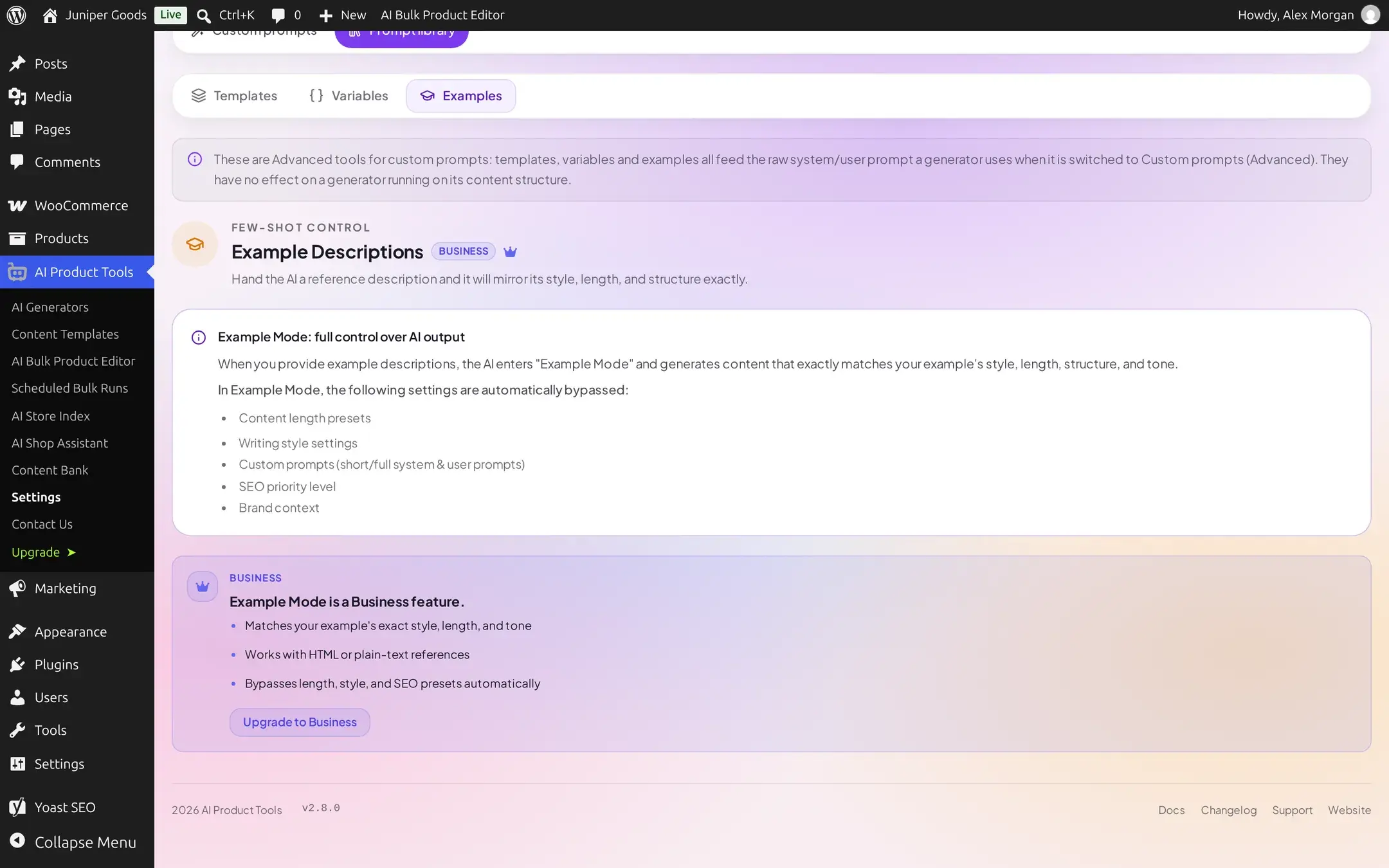1389x868 pixels.
Task: Open Products sidebar icon
Action: (x=17, y=238)
